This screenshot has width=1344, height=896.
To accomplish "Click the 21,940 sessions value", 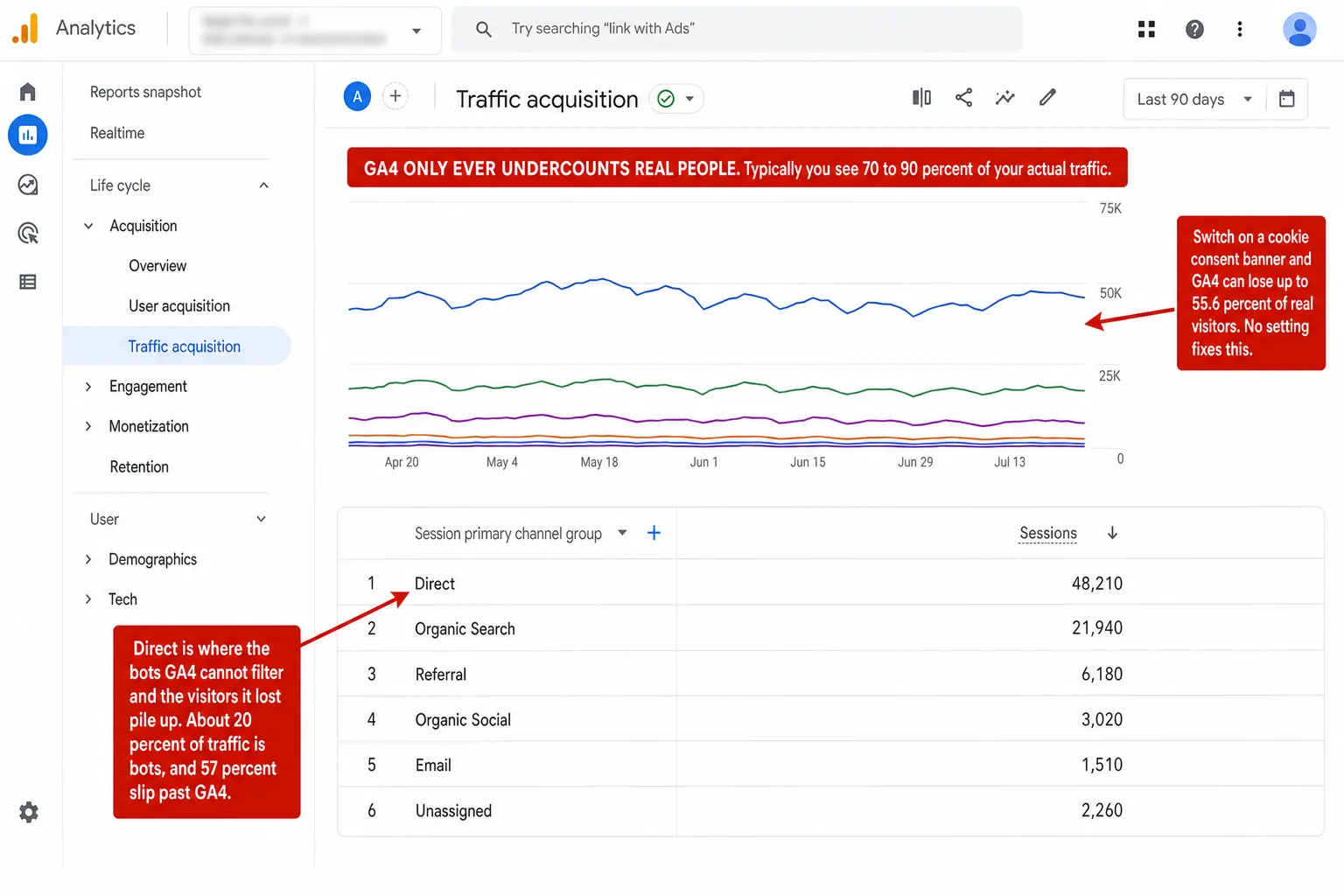I will pyautogui.click(x=1097, y=628).
